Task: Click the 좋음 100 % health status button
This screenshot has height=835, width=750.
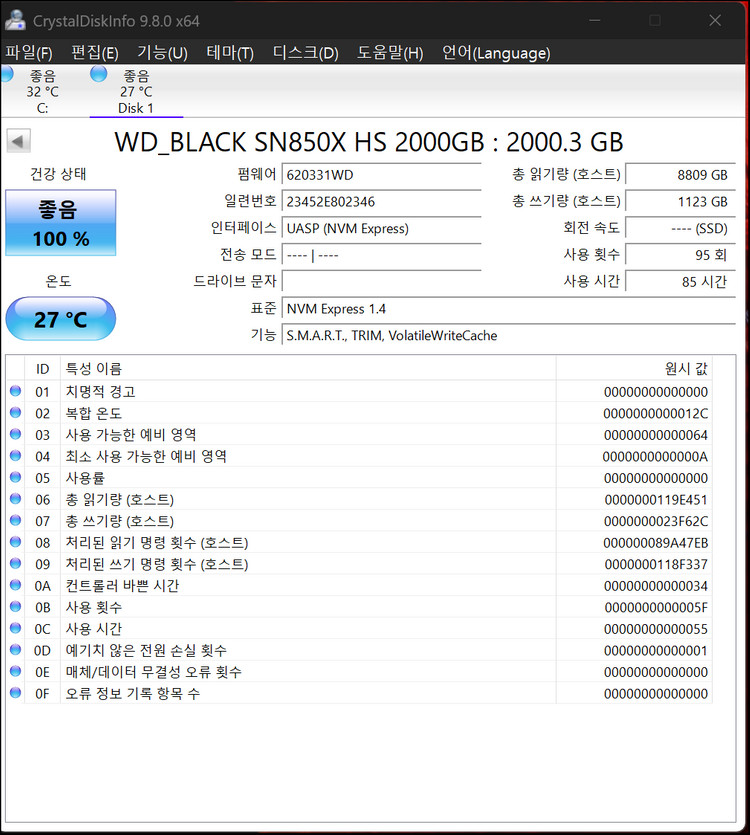Action: point(61,223)
